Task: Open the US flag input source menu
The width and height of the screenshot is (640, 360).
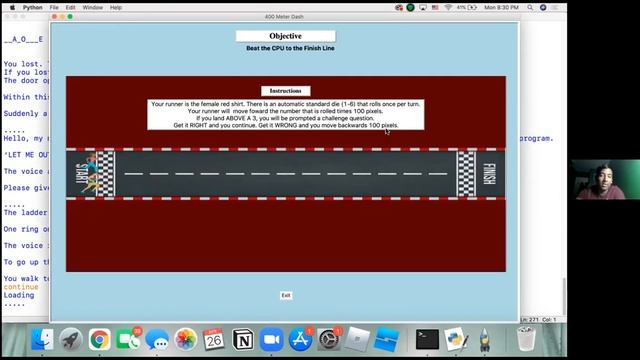Action: point(435,7)
